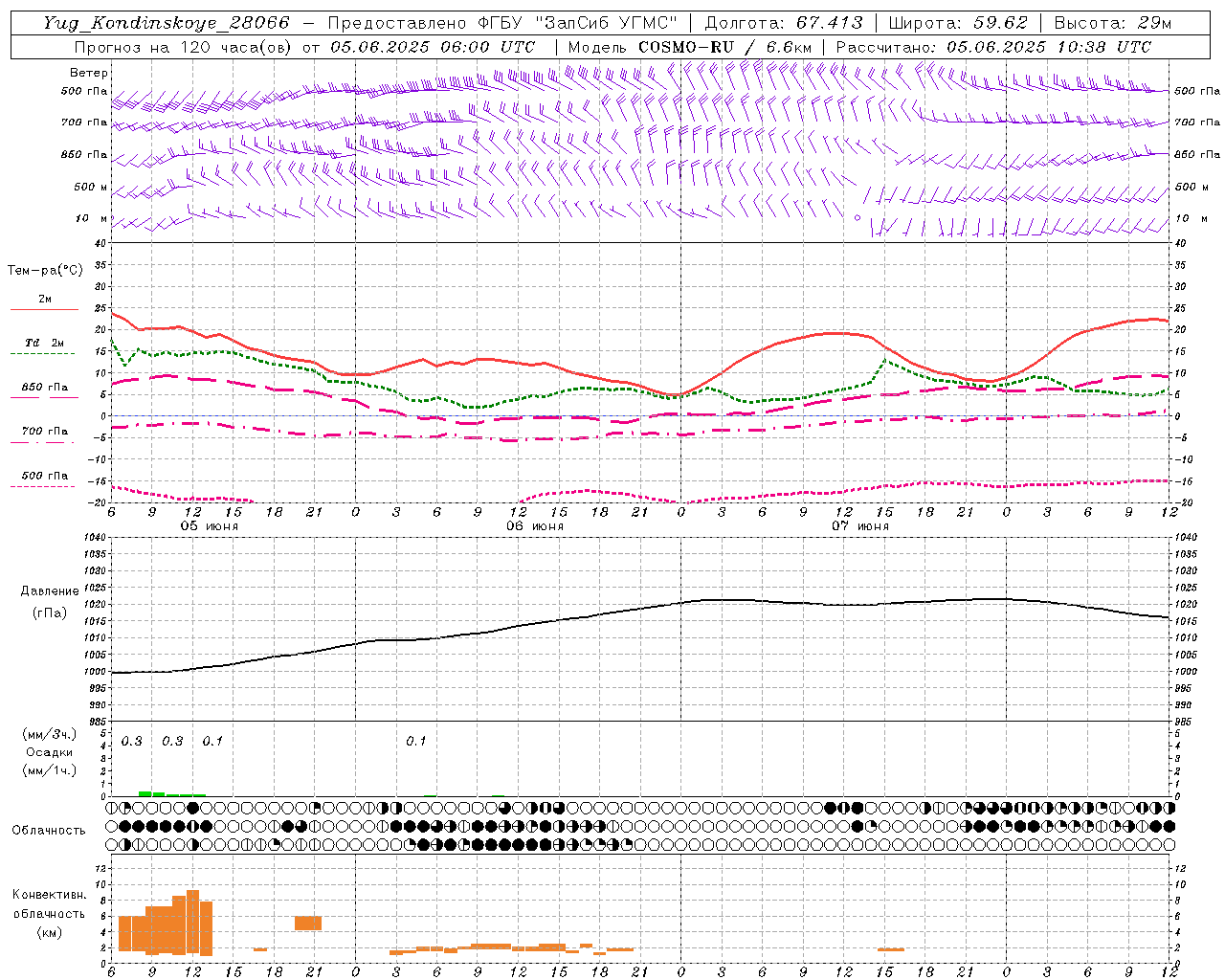The width and height of the screenshot is (1225, 980).
Task: Click the 850 гПа entry in the temperature legend
Action: pos(44,391)
